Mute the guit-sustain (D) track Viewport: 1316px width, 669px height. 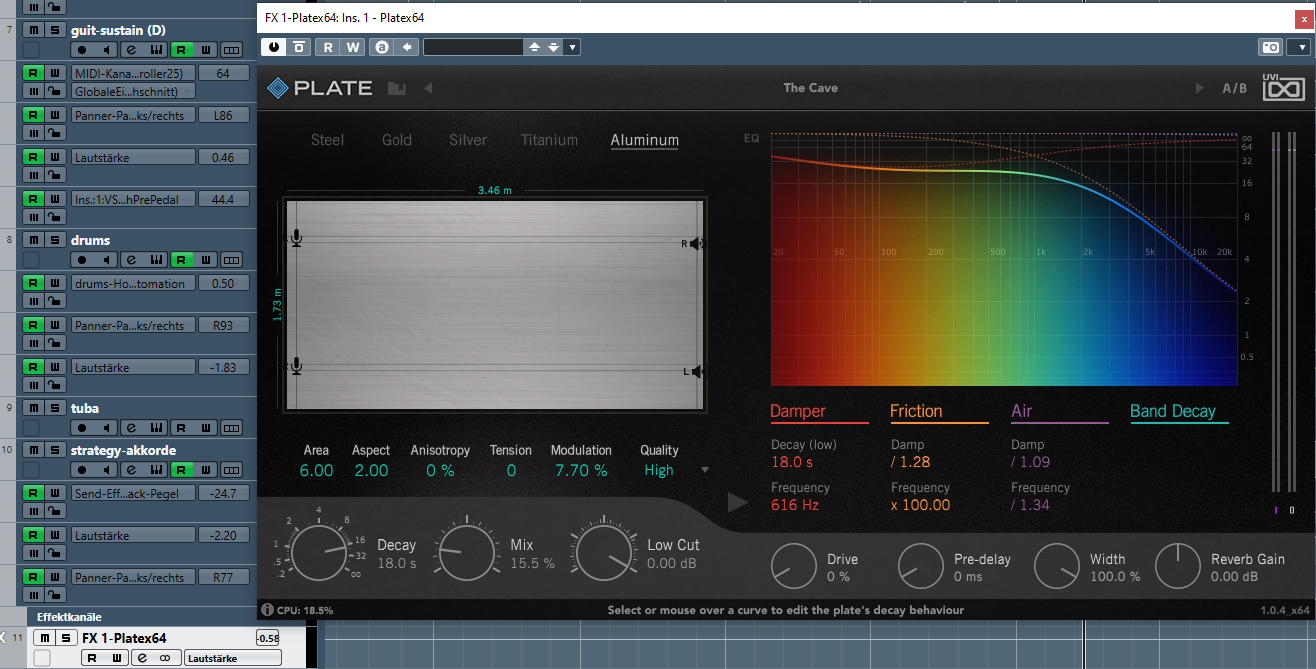point(32,30)
